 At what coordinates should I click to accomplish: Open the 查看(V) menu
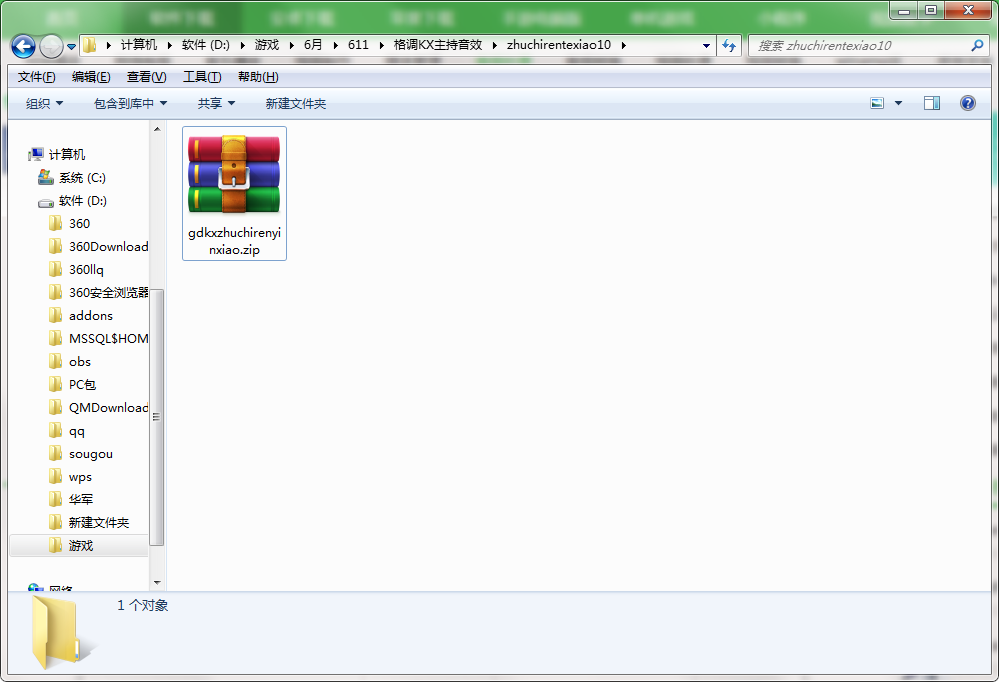pos(147,77)
